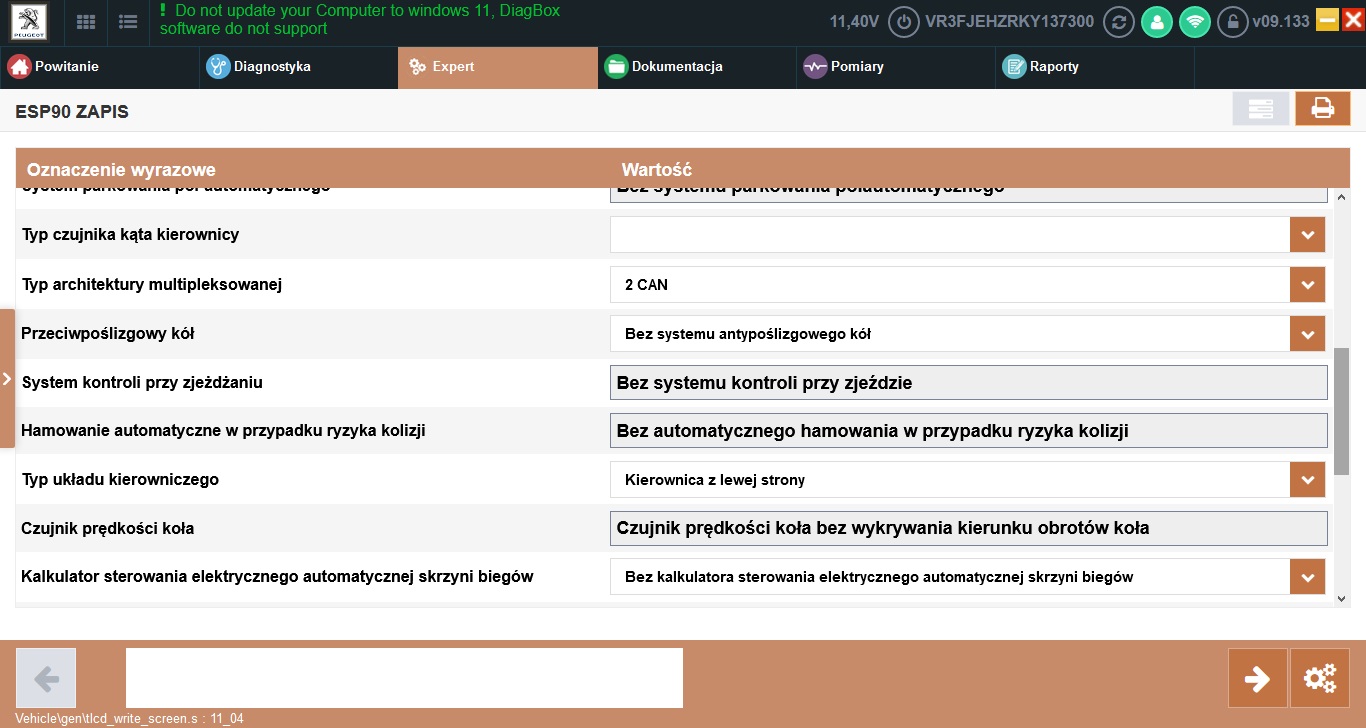Image resolution: width=1366 pixels, height=728 pixels.
Task: Open the list view icon in header
Action: (x=128, y=22)
